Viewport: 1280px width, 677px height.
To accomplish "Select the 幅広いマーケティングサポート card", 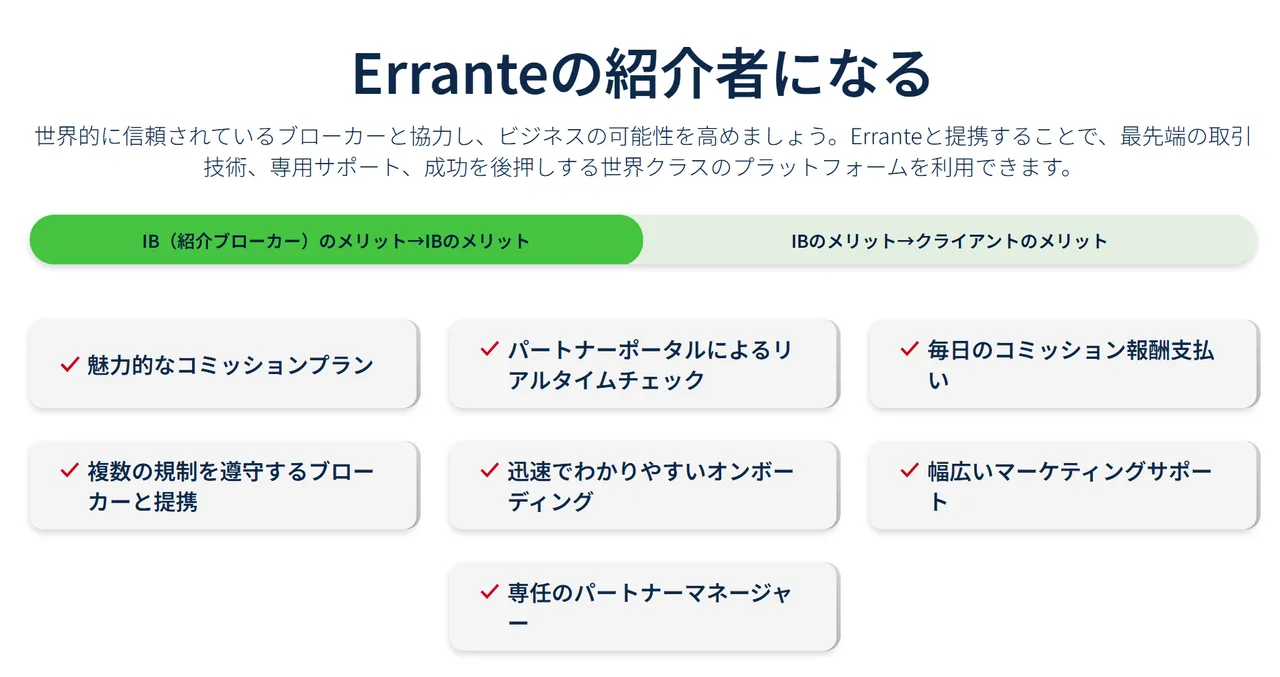I will click(1064, 485).
